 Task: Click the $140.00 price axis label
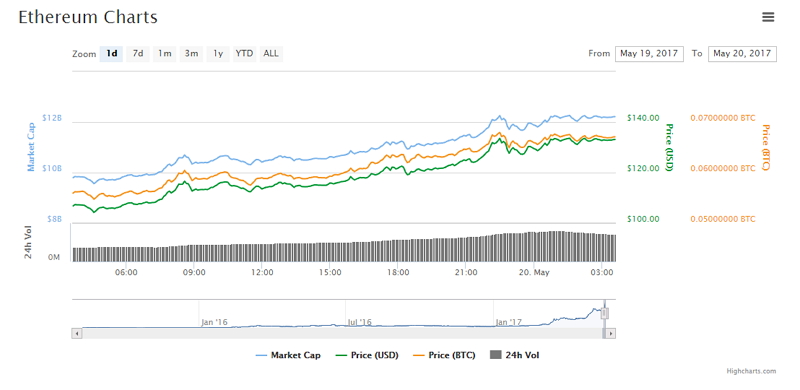coord(643,118)
